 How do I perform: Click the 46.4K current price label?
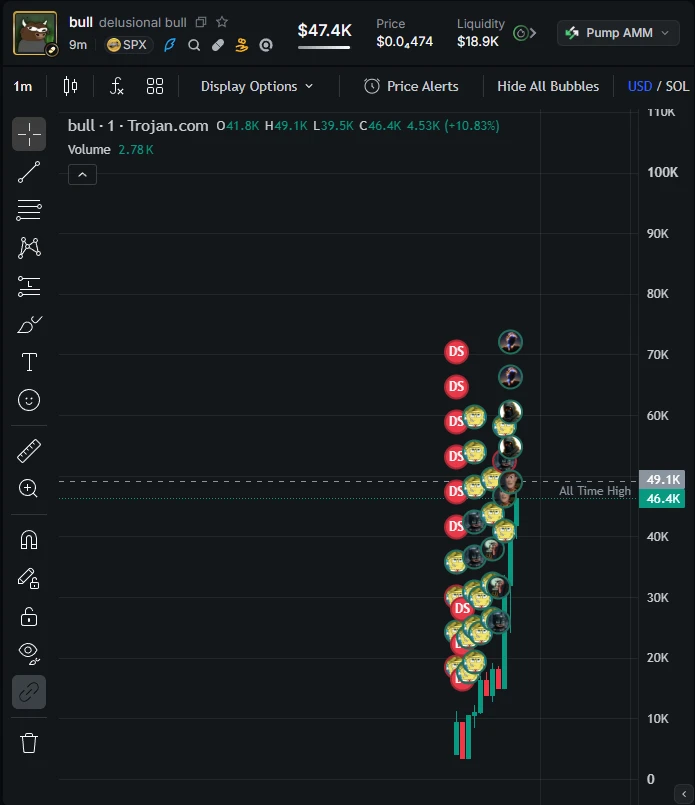tap(662, 499)
